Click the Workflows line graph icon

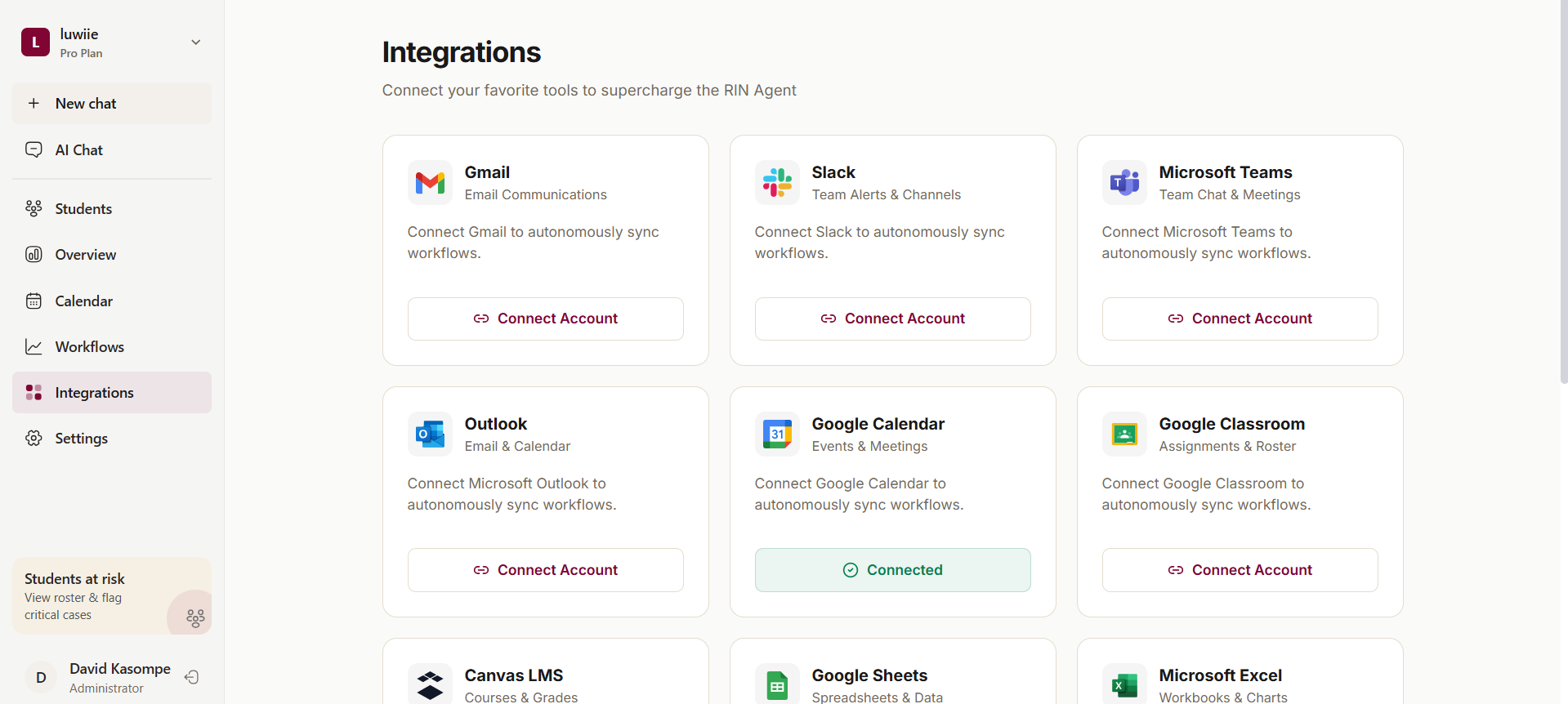(x=34, y=347)
